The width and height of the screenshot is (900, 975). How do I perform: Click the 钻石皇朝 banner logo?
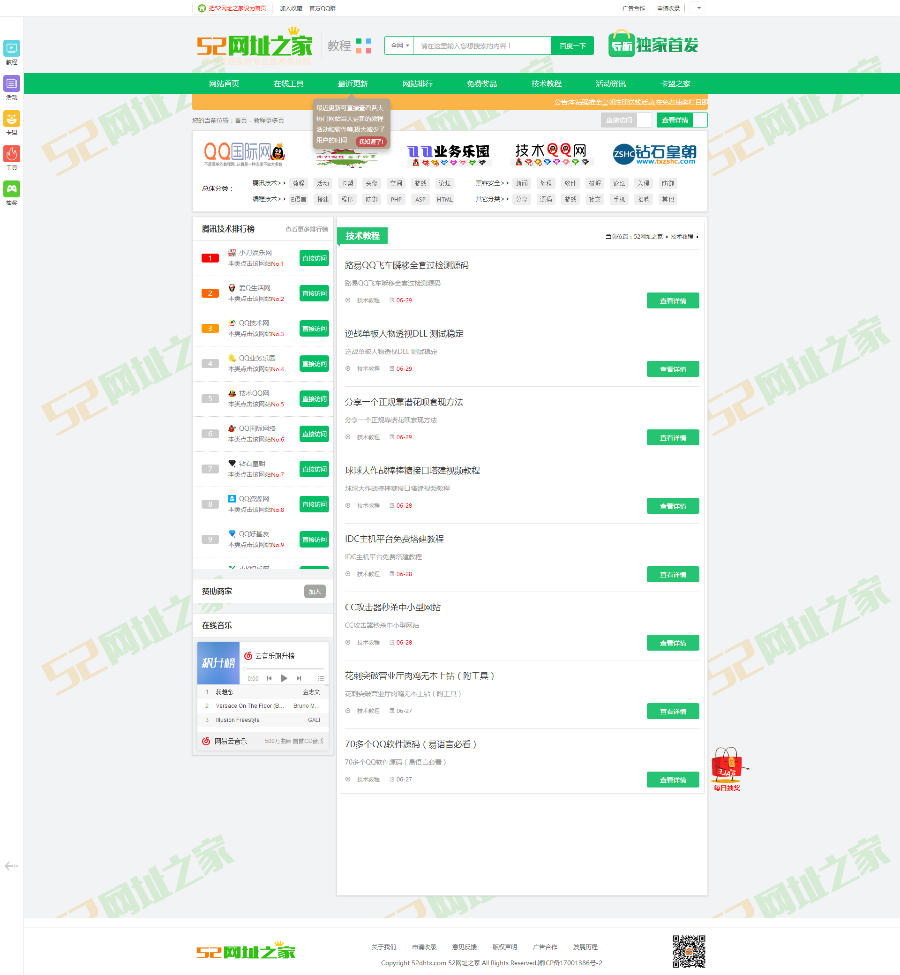654,154
